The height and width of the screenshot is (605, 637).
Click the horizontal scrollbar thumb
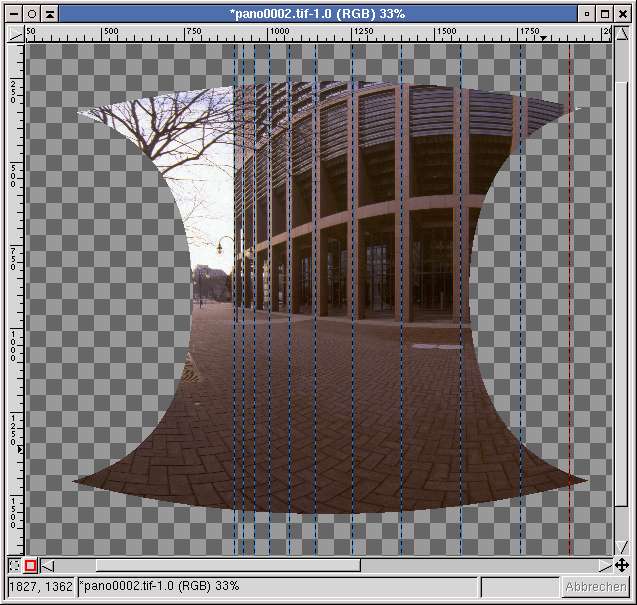[x=228, y=565]
